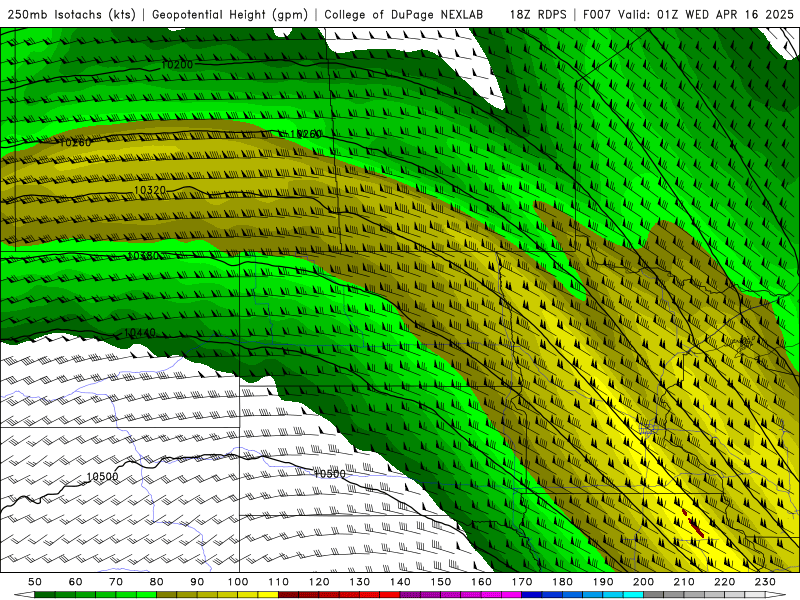Screen dimensions: 800x600
Task: Click the legend value 70
Action: (116, 582)
